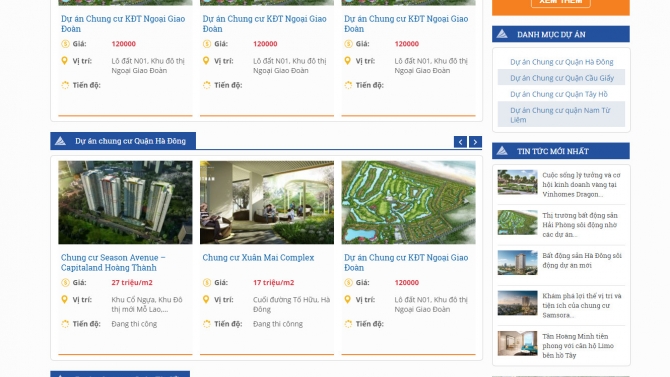Open Hà Đông real estate news thumbnail
Viewport: 670px width, 377px height.
pos(517,262)
